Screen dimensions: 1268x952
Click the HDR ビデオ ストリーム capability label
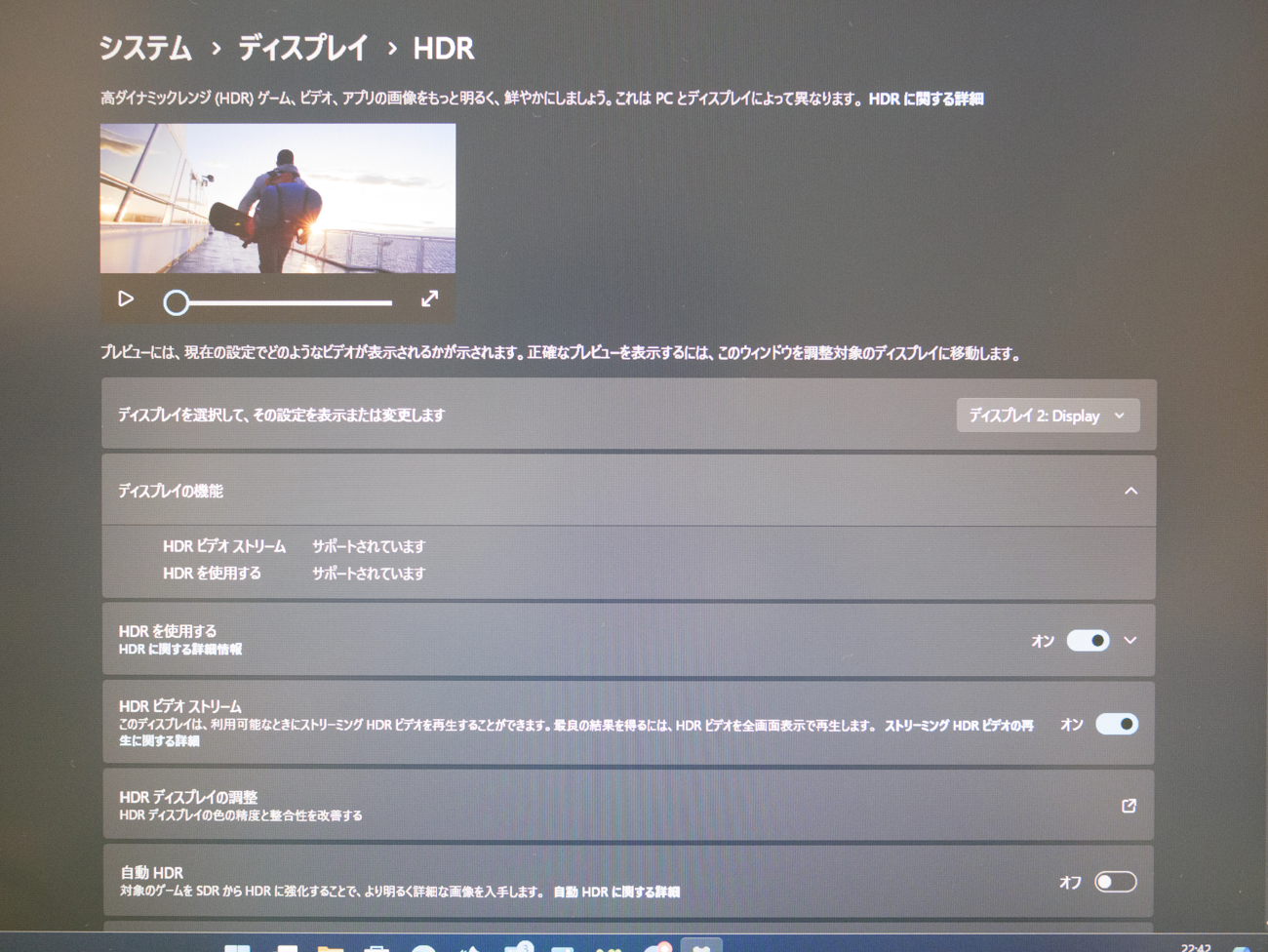(224, 546)
